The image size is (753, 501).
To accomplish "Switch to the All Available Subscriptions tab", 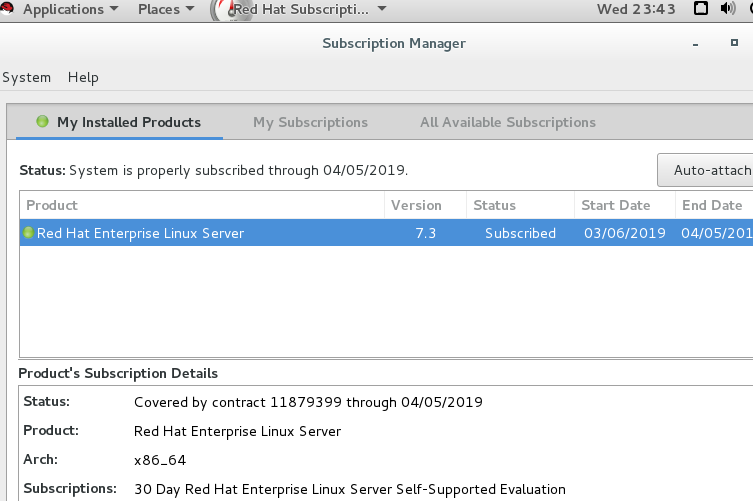I will 508,122.
